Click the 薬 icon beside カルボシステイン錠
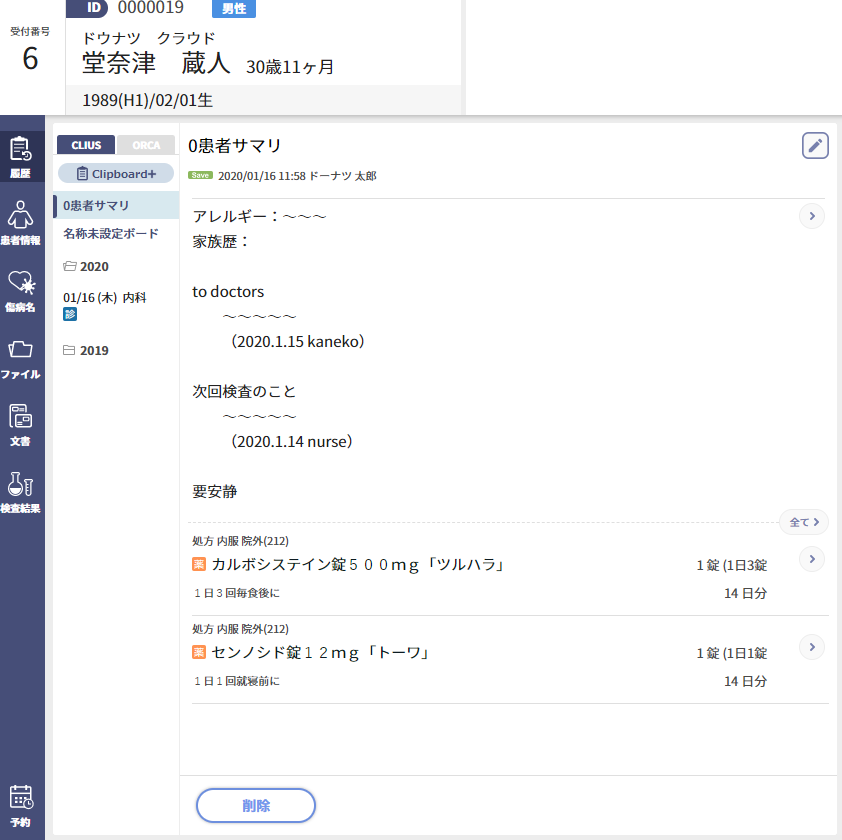 [x=199, y=564]
